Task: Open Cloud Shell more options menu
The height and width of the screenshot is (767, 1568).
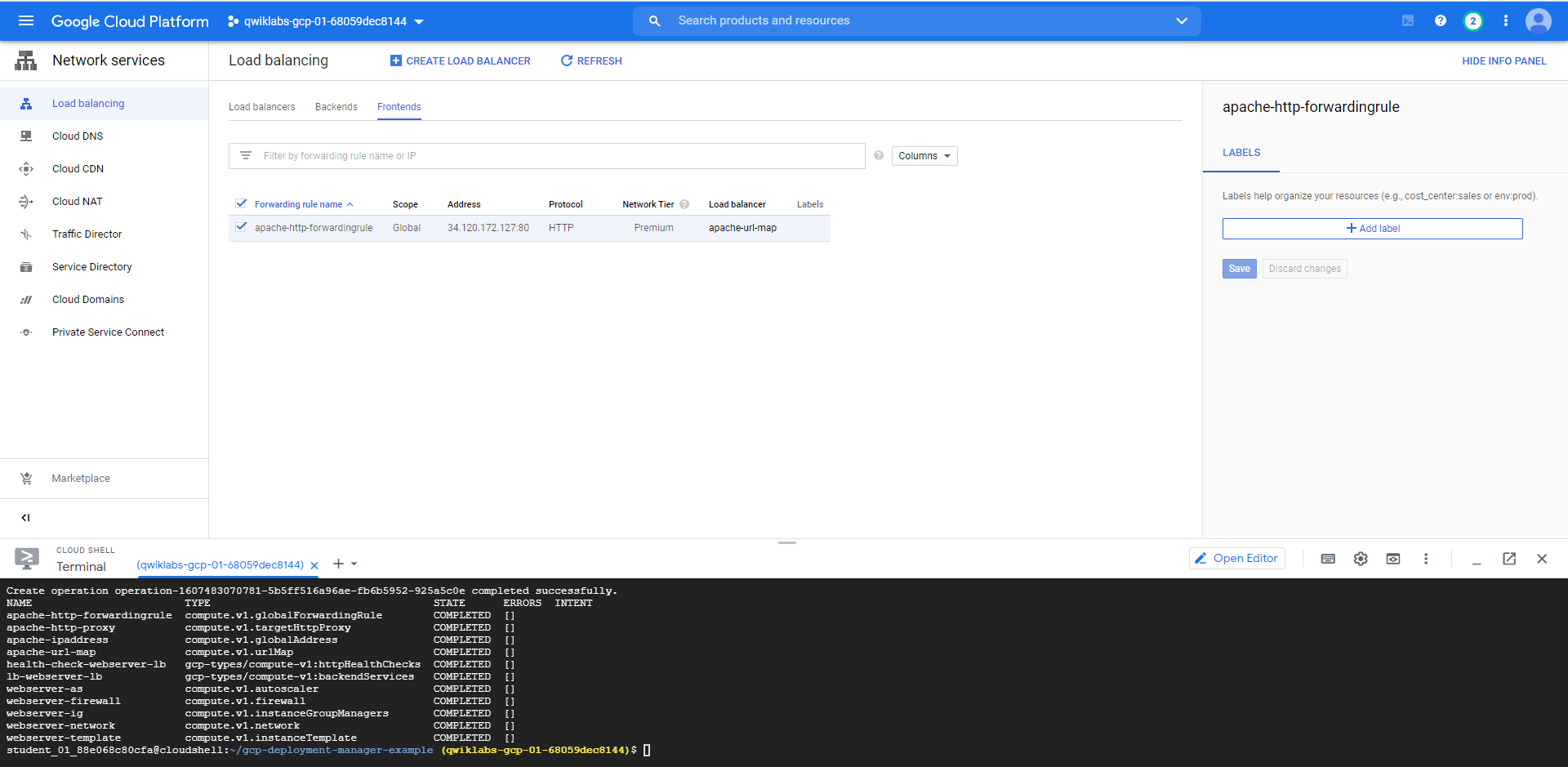Action: pyautogui.click(x=1426, y=559)
